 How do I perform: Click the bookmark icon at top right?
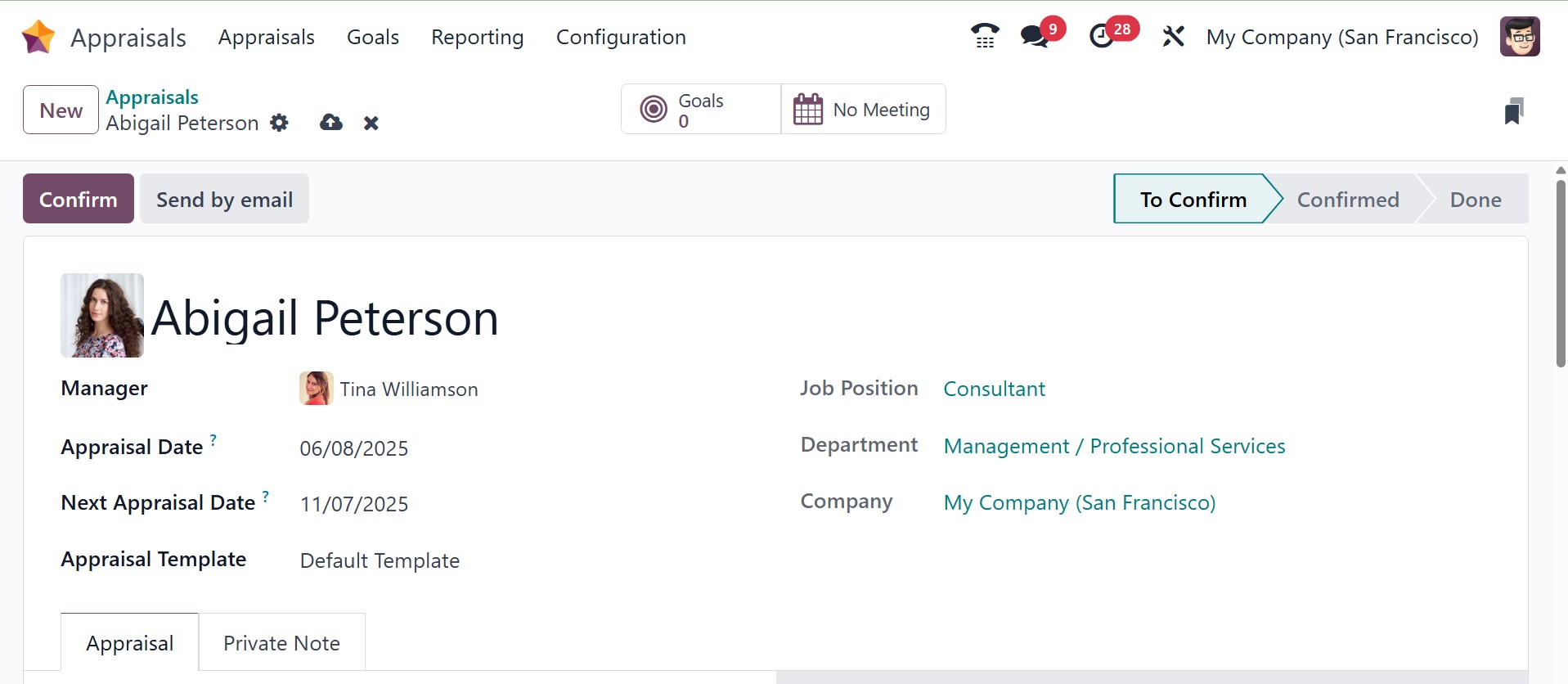(1513, 111)
